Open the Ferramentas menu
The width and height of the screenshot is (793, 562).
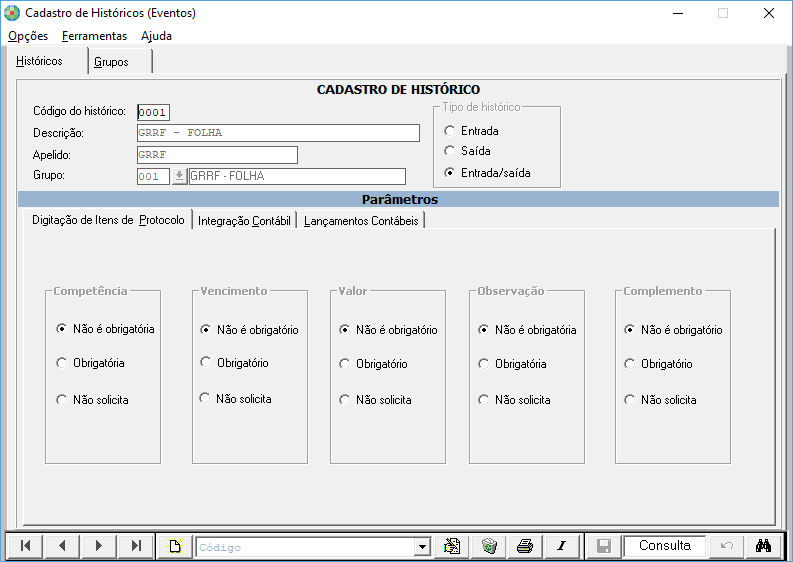click(x=94, y=36)
